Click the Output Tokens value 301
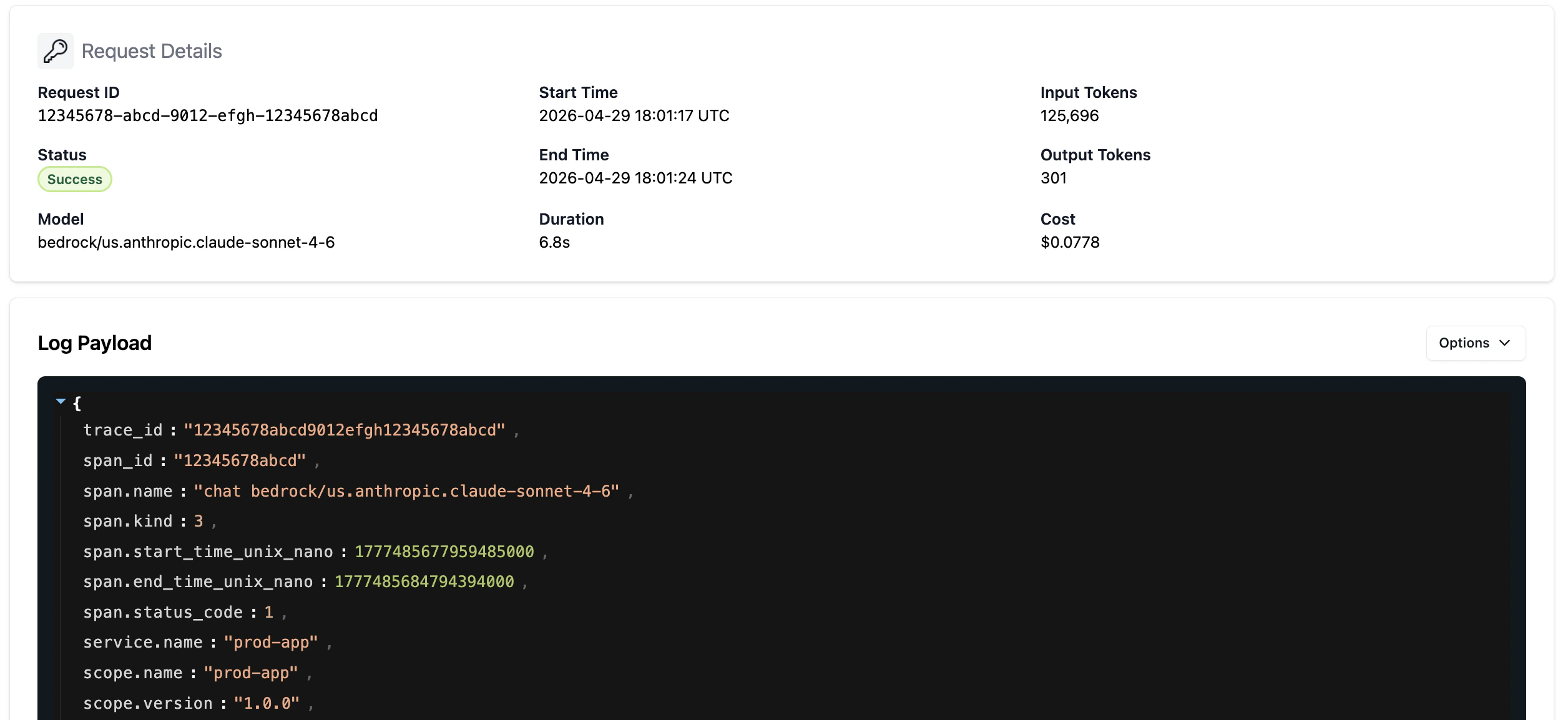 [x=1054, y=178]
